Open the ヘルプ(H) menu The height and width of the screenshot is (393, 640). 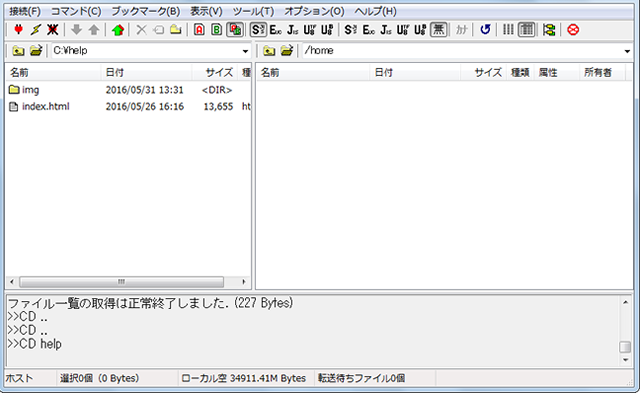pyautogui.click(x=376, y=11)
